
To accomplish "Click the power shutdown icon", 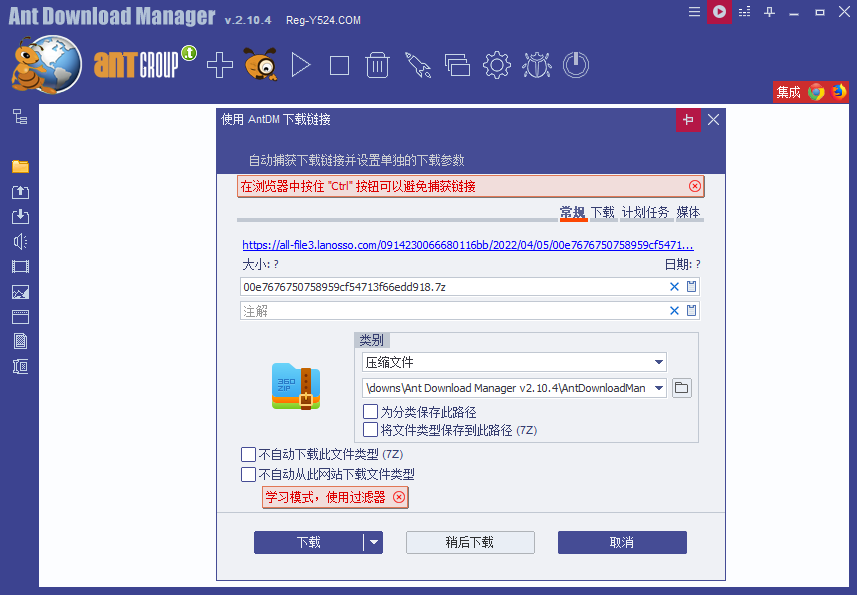I will pos(576,66).
